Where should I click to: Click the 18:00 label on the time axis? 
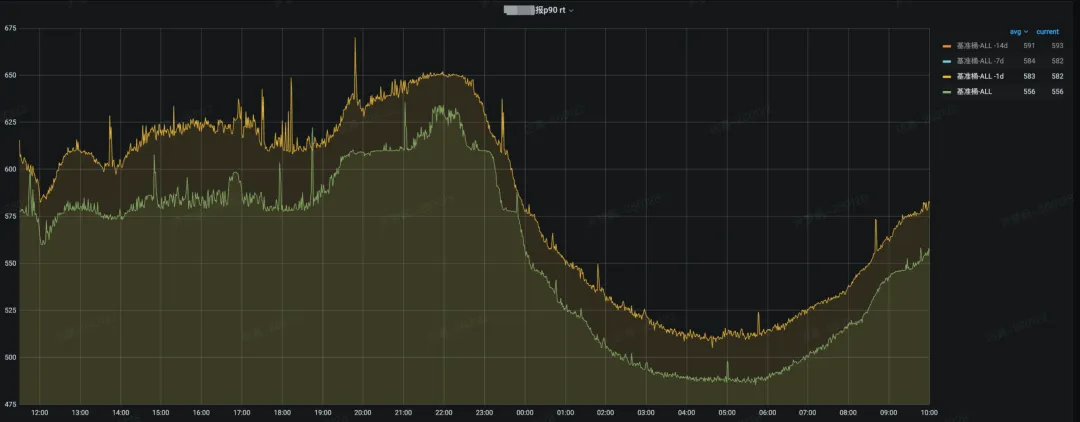coord(282,413)
